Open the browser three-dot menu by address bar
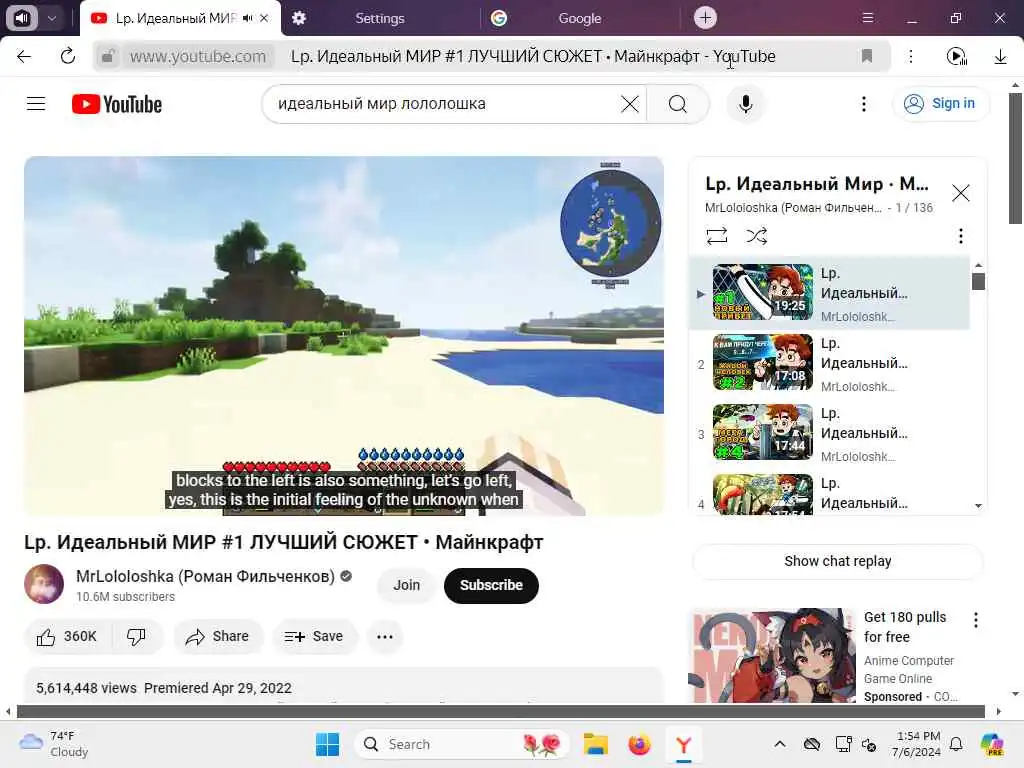 tap(910, 56)
